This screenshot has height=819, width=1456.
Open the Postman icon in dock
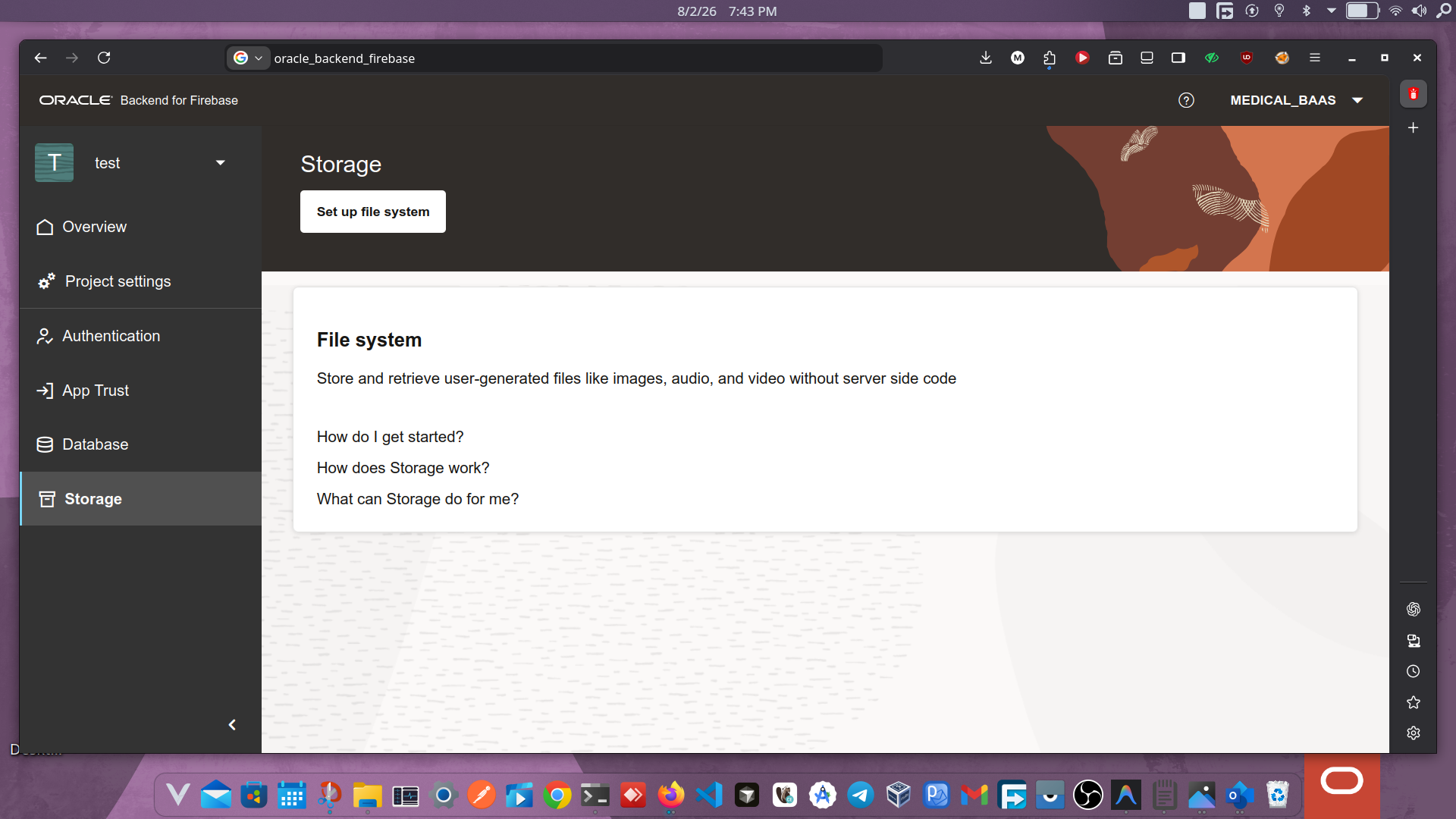[x=482, y=795]
